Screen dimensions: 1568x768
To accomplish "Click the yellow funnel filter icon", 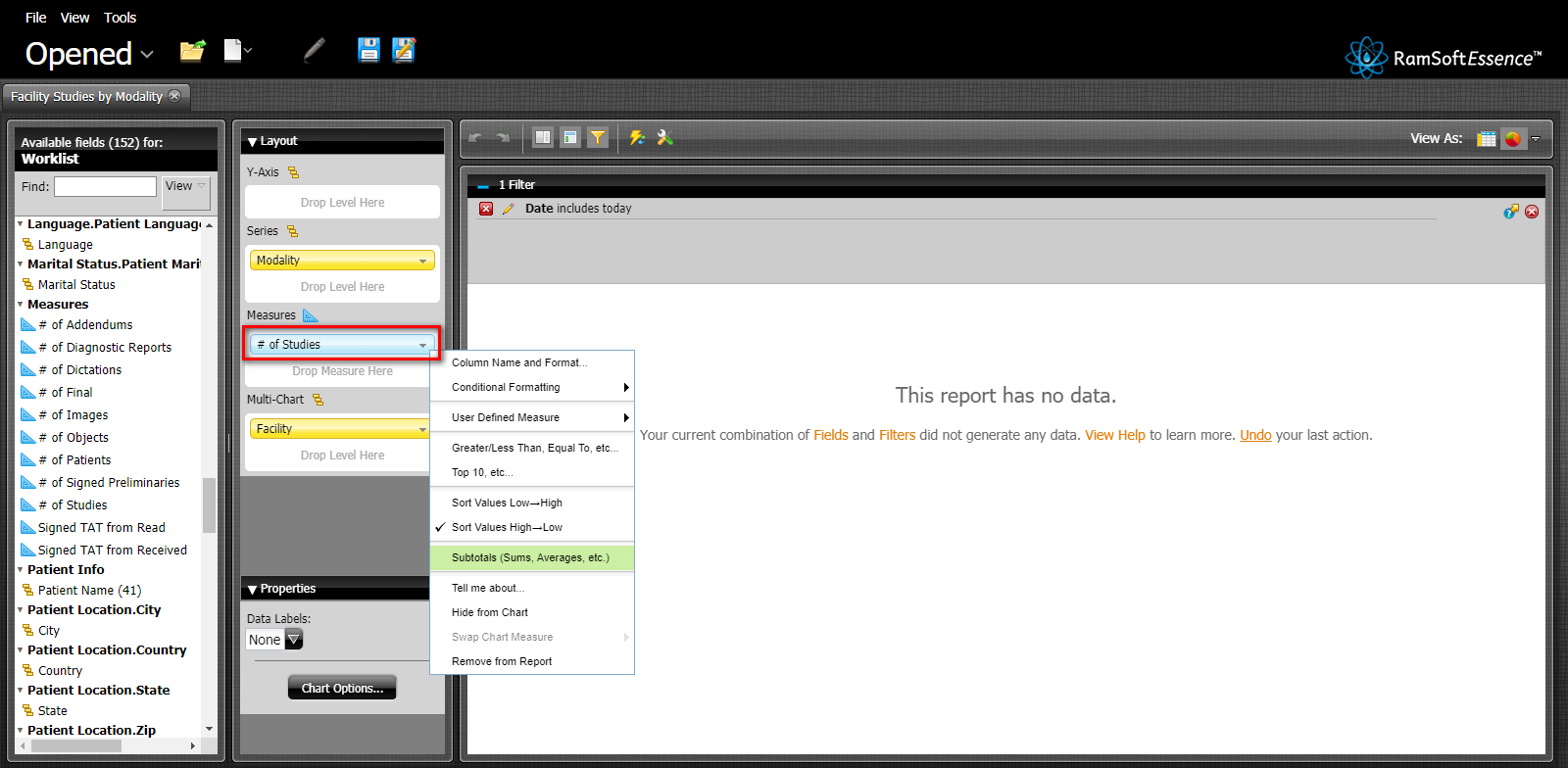I will (598, 138).
